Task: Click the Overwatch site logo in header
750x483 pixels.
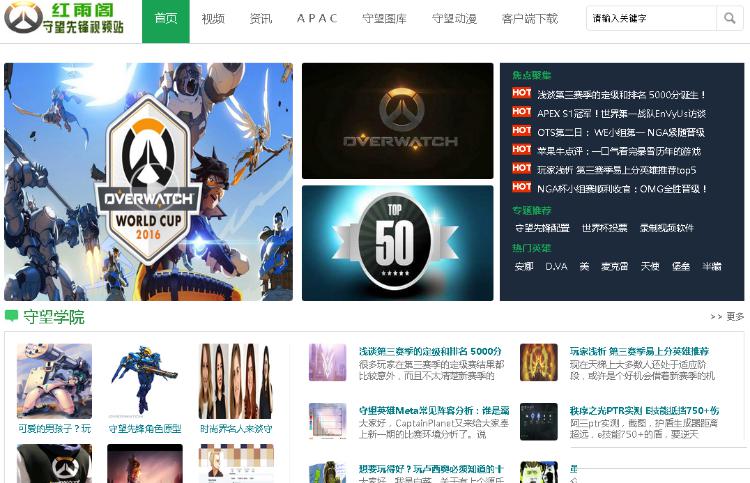Action: pyautogui.click(x=64, y=18)
